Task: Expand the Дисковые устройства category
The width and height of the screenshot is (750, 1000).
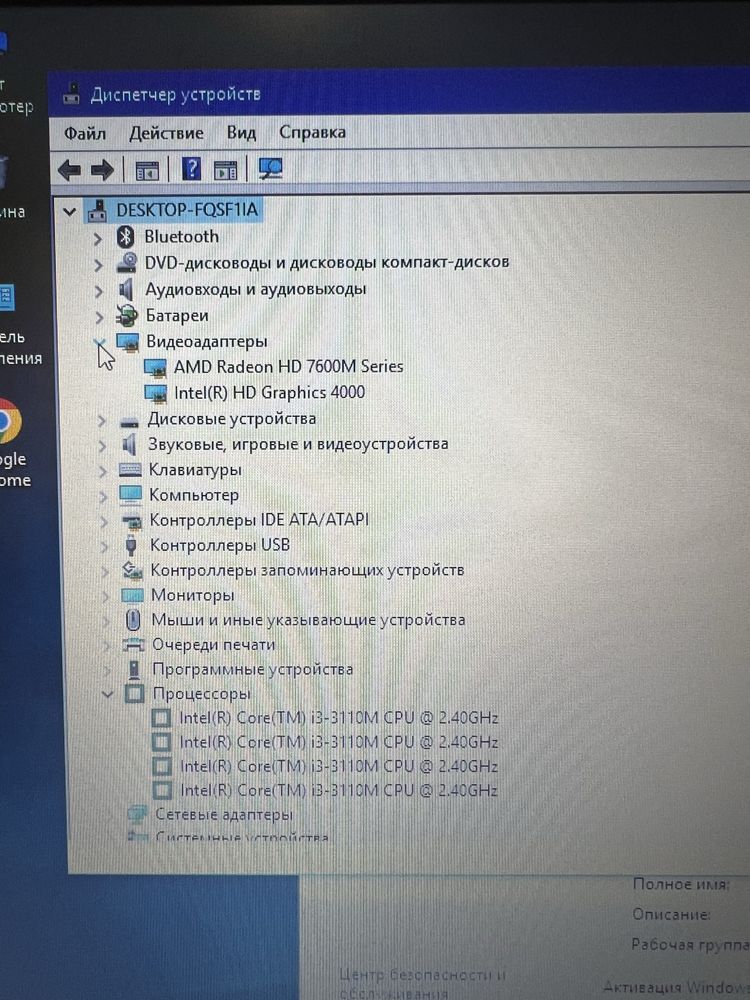Action: coord(101,420)
